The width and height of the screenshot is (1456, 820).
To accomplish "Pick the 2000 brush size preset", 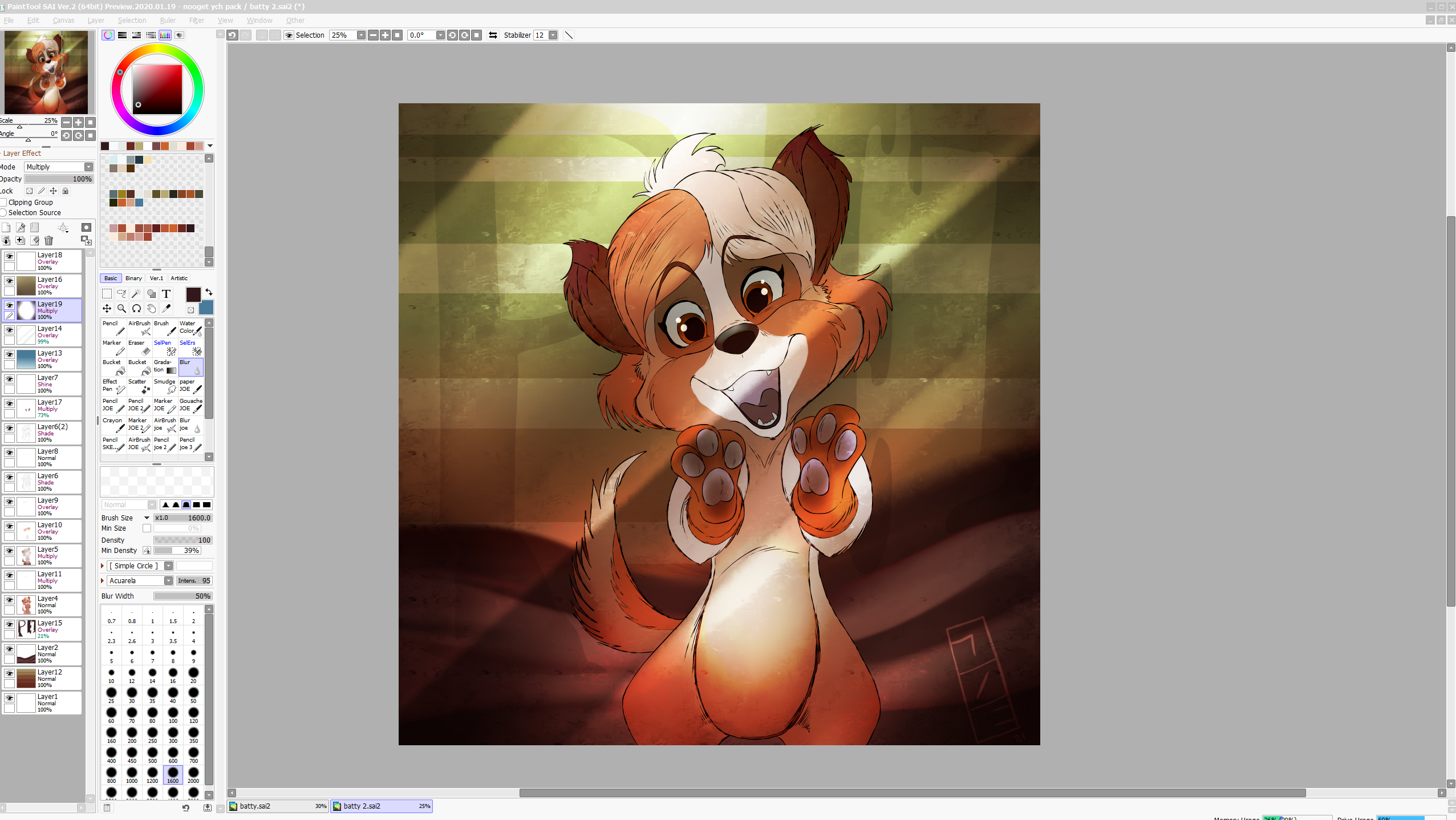I will (193, 775).
